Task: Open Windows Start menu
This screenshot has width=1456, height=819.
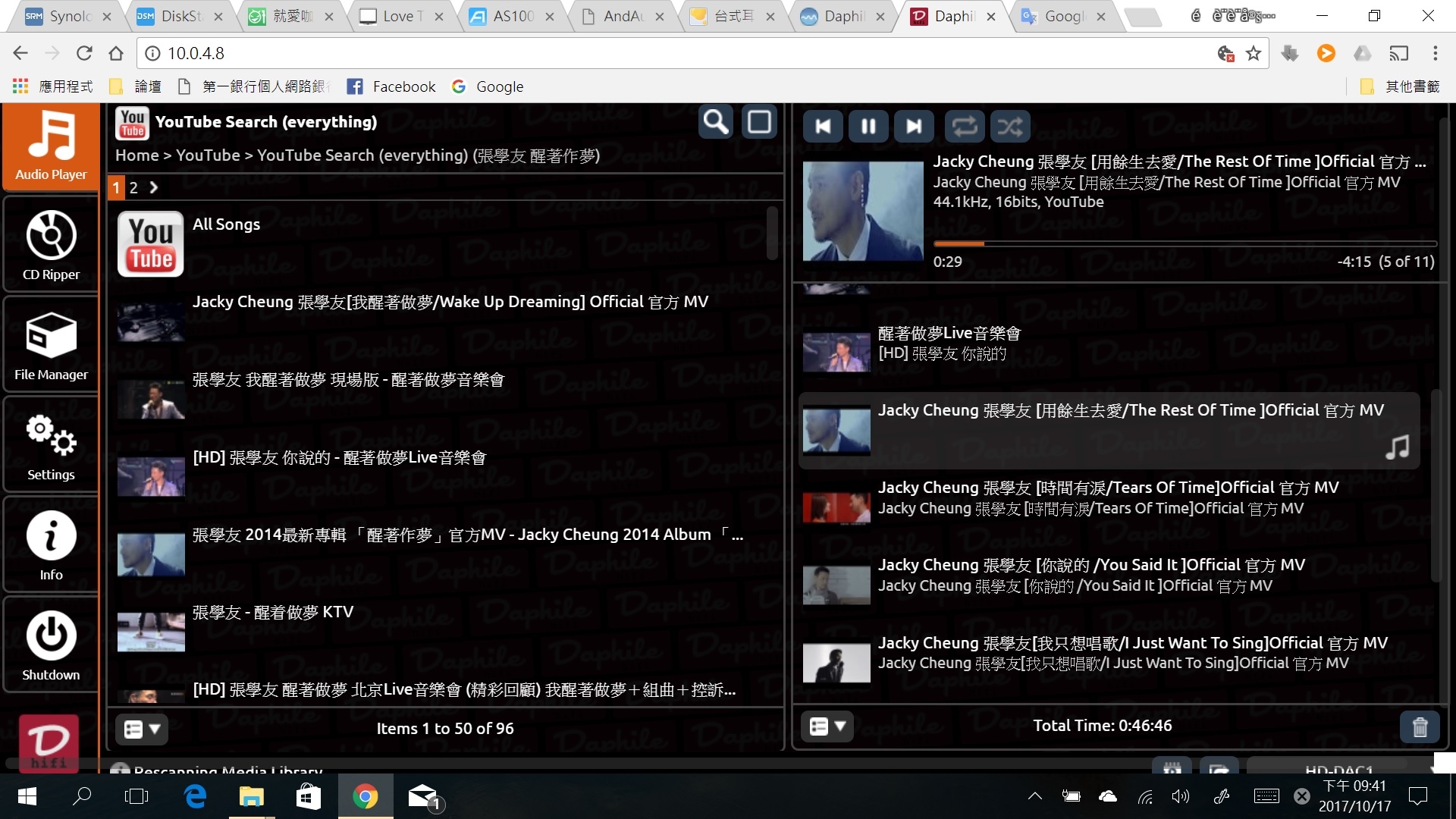Action: (x=27, y=796)
